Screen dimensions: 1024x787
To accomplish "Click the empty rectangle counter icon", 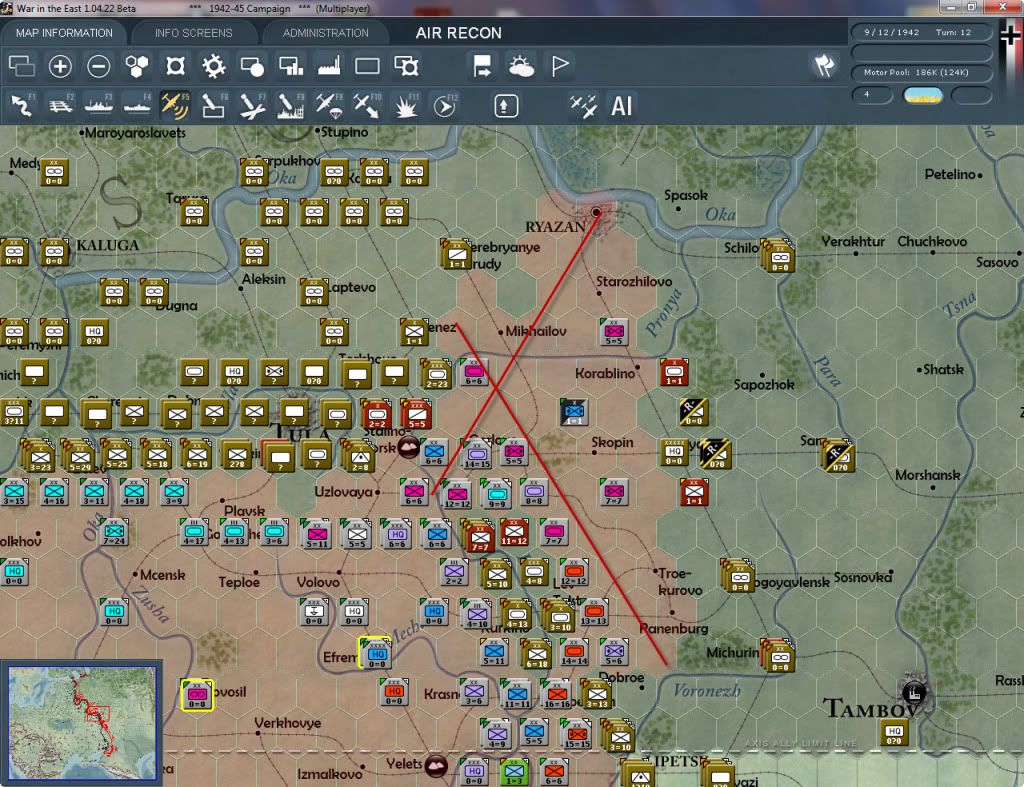I will point(367,66).
